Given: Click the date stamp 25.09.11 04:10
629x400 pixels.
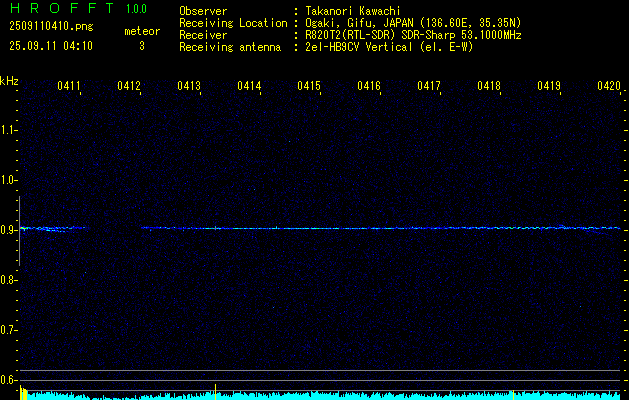Looking at the screenshot, I should tap(51, 46).
